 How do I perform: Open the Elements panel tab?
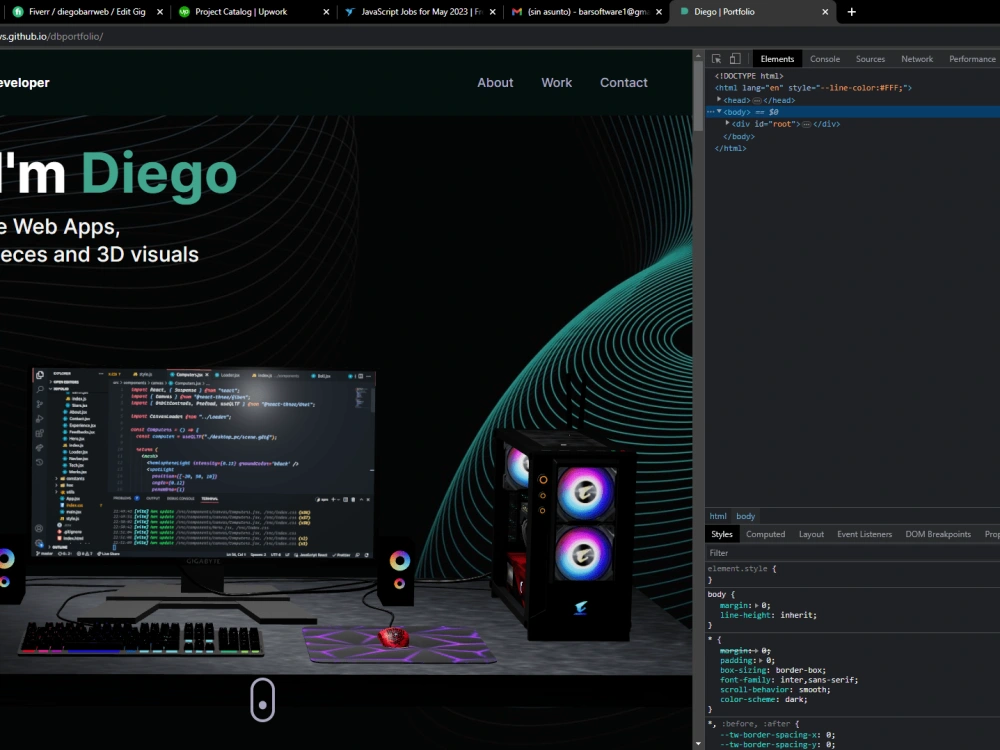[777, 59]
